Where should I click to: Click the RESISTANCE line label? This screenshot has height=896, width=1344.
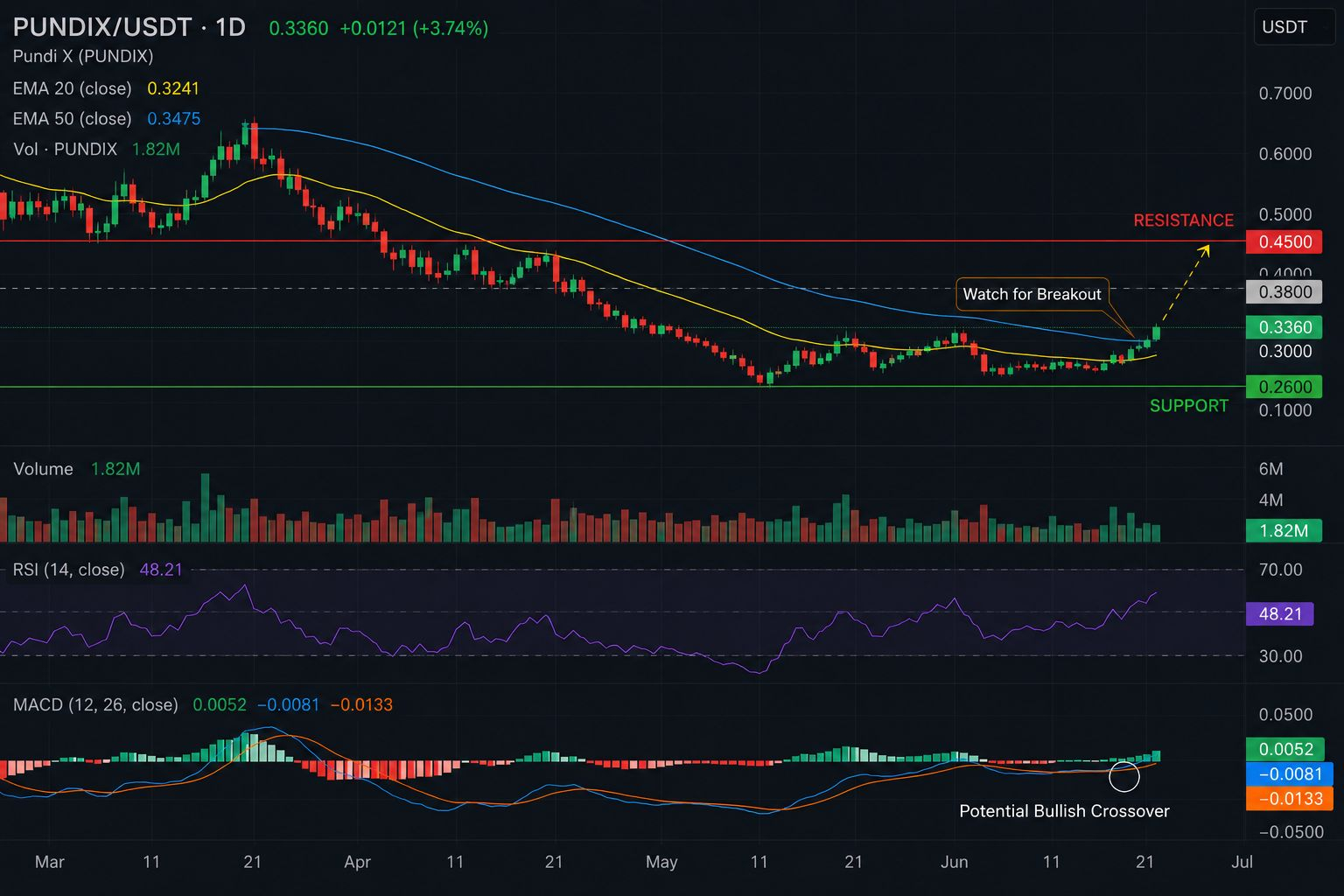(1184, 220)
